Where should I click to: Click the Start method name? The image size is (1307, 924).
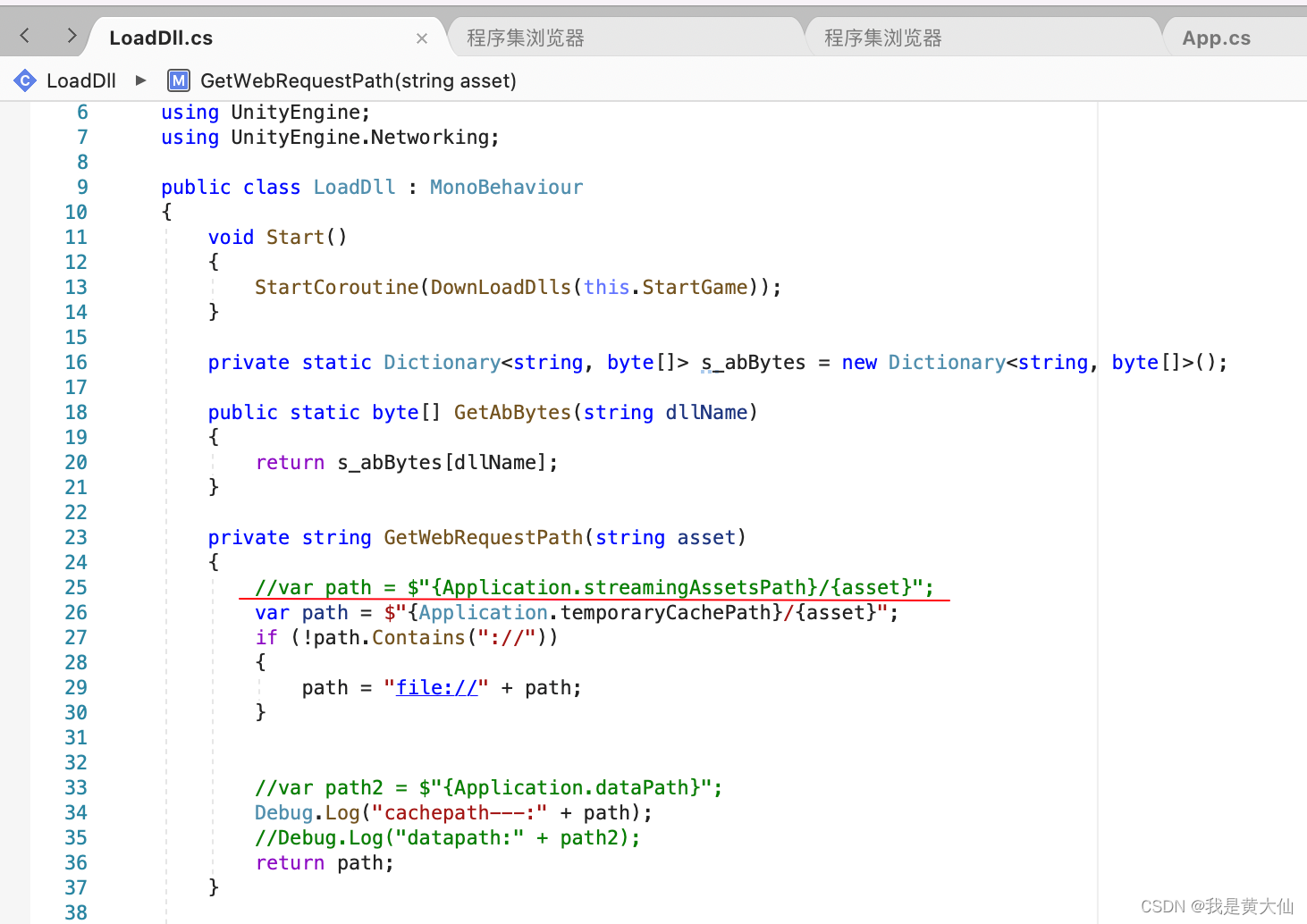pyautogui.click(x=295, y=237)
